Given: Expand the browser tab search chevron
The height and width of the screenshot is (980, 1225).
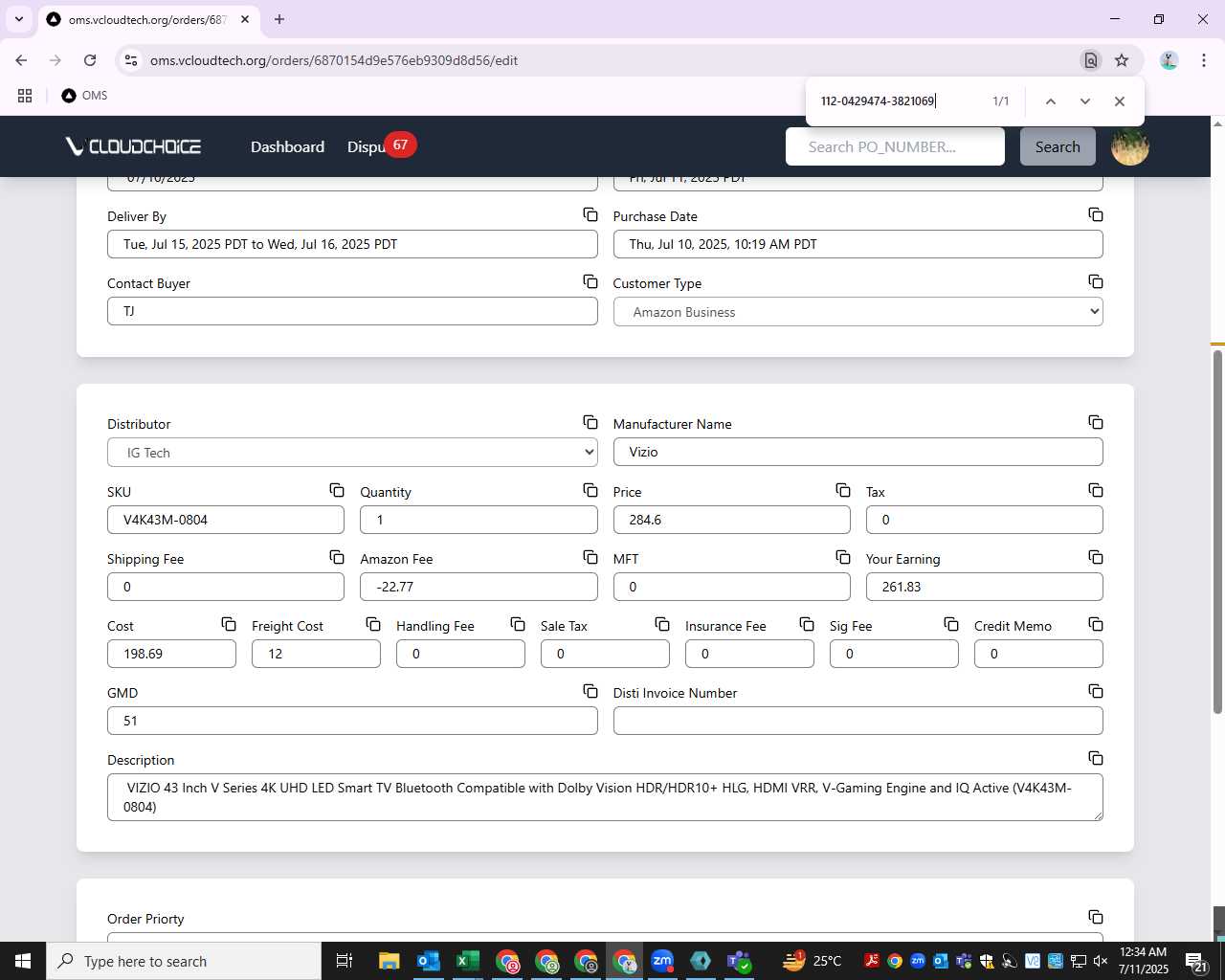Looking at the screenshot, I should [19, 19].
